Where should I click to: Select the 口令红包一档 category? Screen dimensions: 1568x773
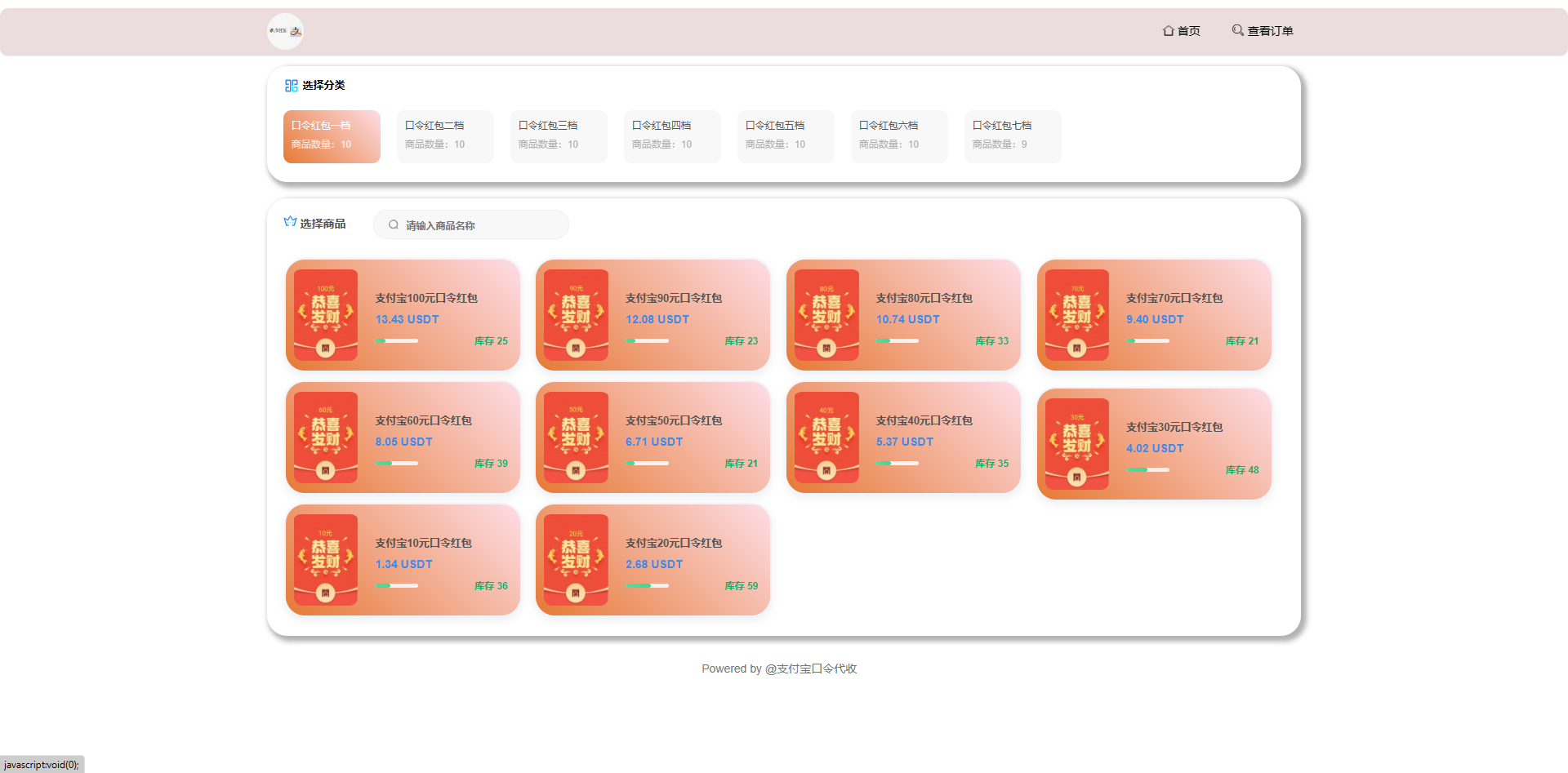[332, 136]
